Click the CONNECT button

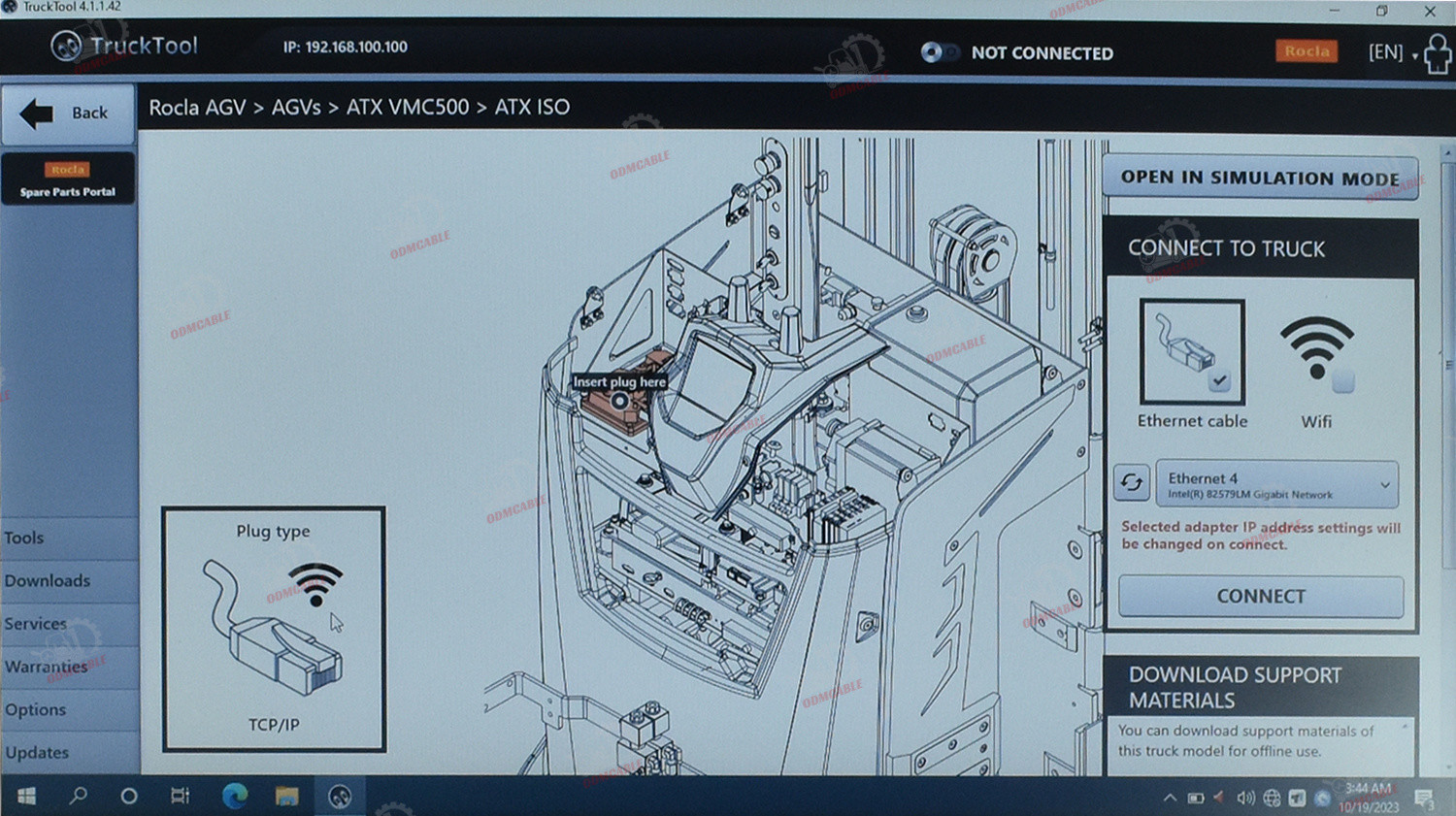[1261, 597]
